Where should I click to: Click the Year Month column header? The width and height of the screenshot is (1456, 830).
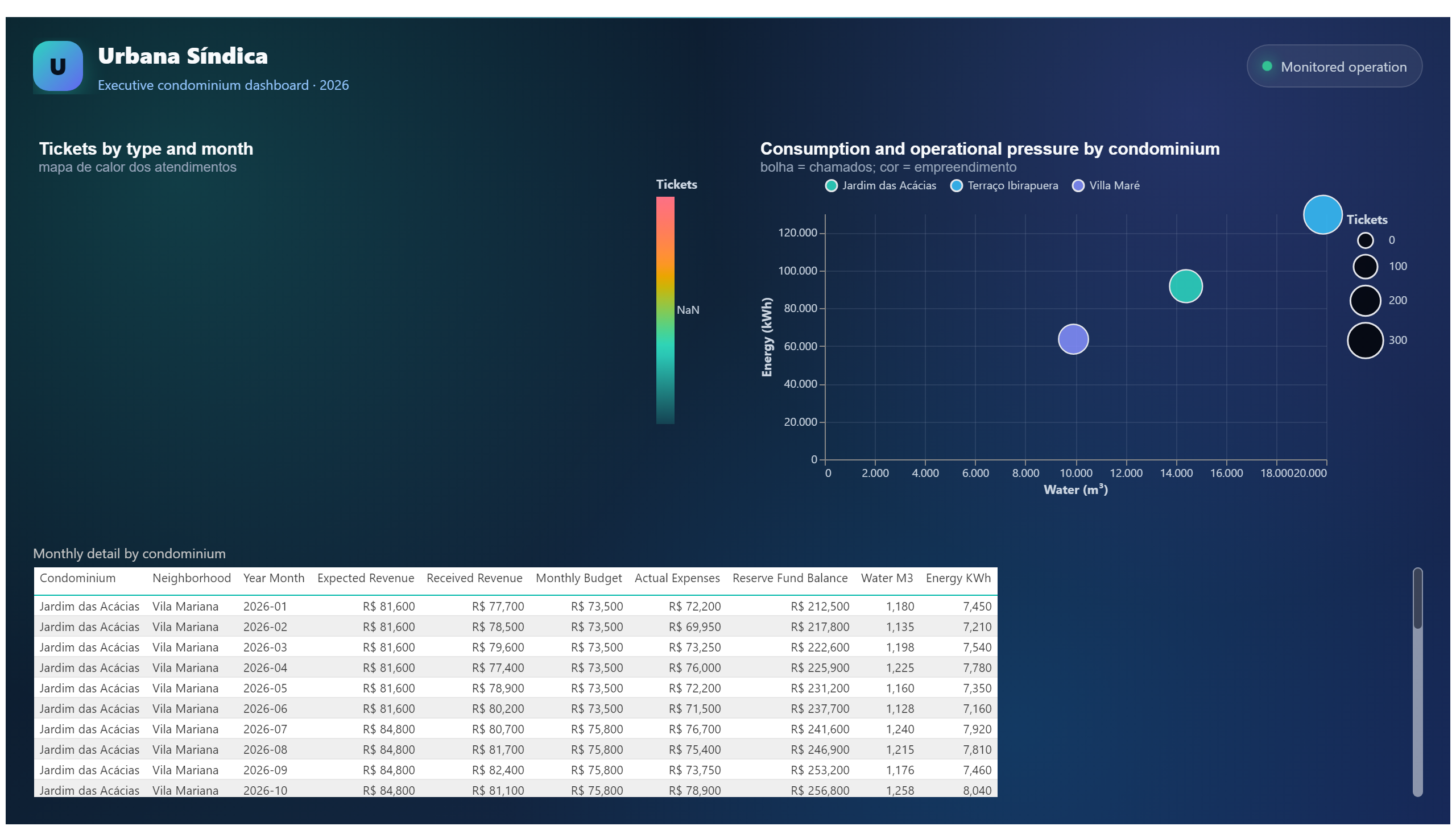(274, 578)
